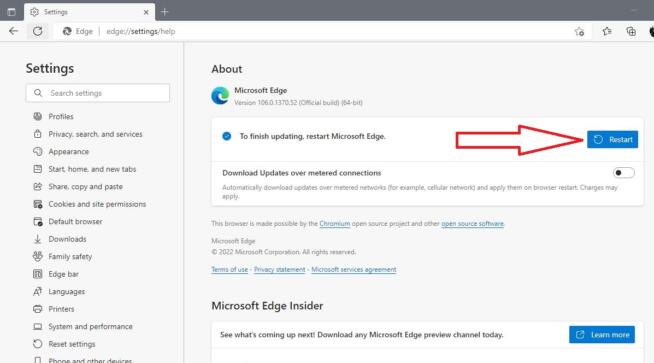This screenshot has height=363, width=654.
Task: Open Privacy, search, and services
Action: pos(96,134)
